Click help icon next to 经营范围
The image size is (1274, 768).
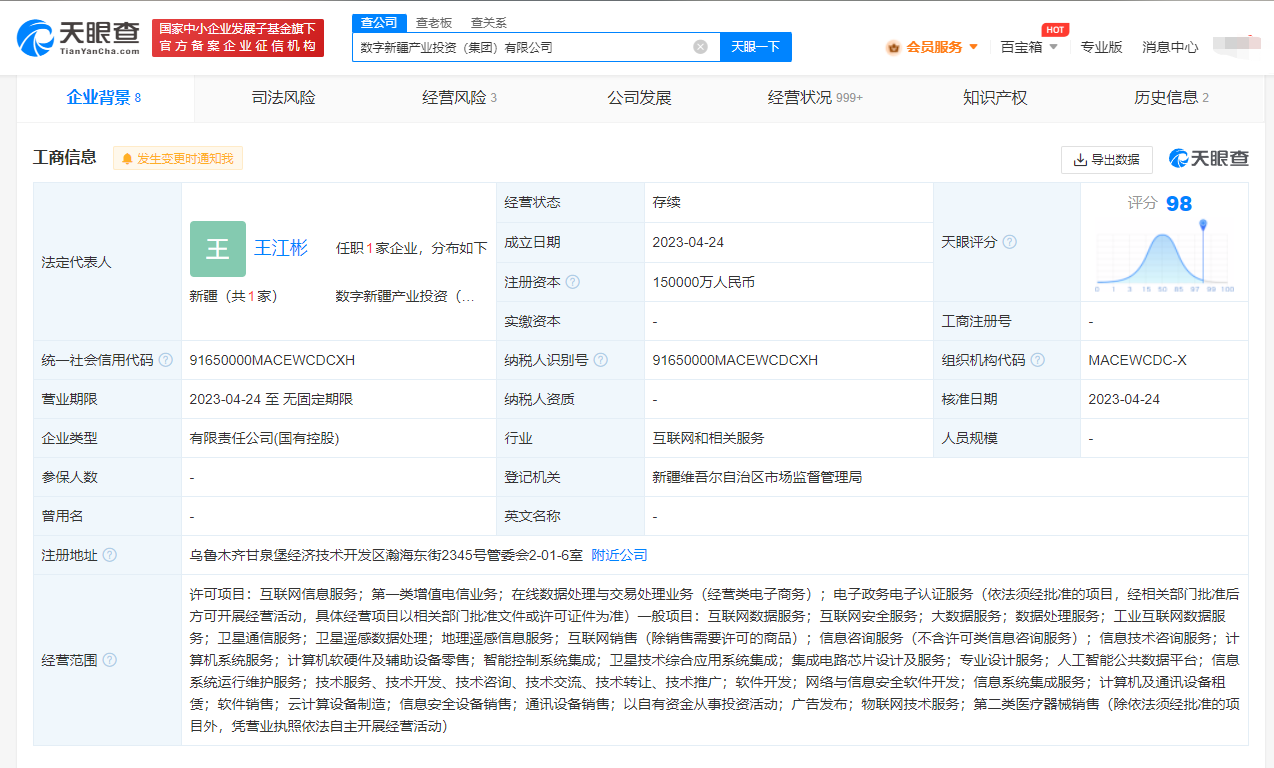(109, 660)
